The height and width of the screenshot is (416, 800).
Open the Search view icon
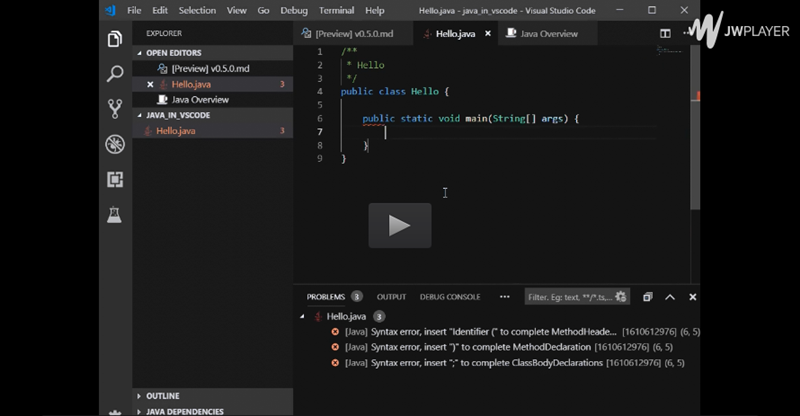(115, 73)
